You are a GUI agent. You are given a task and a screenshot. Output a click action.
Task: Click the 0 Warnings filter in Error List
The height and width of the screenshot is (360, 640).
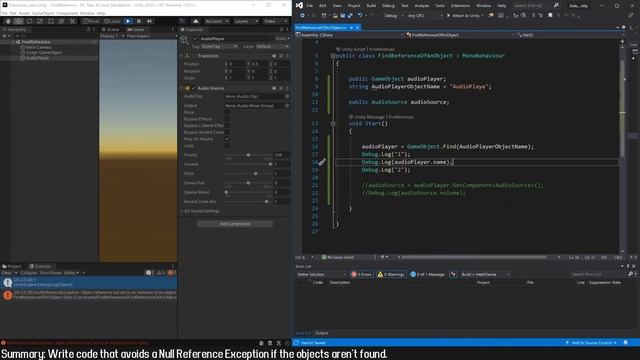[391, 274]
